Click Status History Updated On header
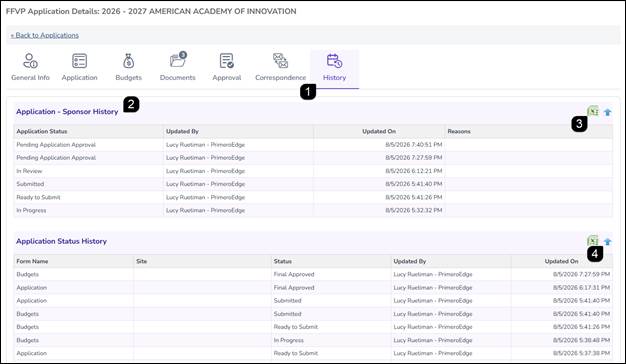 (x=561, y=261)
